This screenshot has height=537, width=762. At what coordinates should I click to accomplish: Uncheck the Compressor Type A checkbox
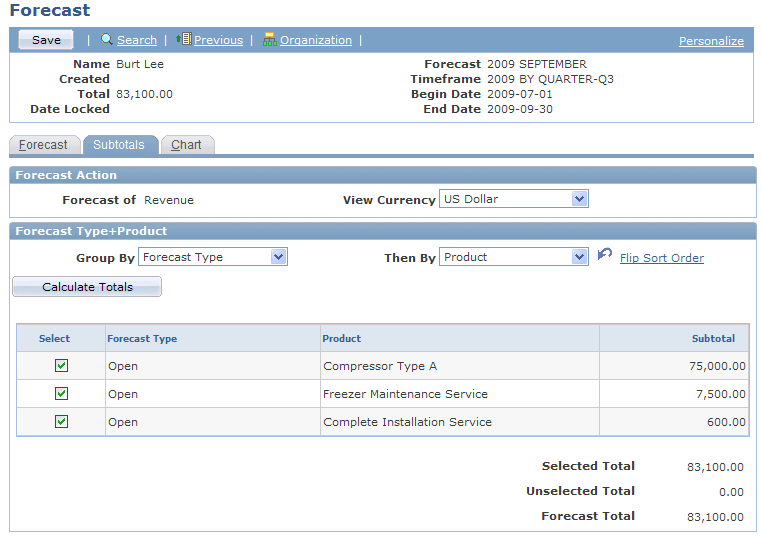pyautogui.click(x=61, y=365)
